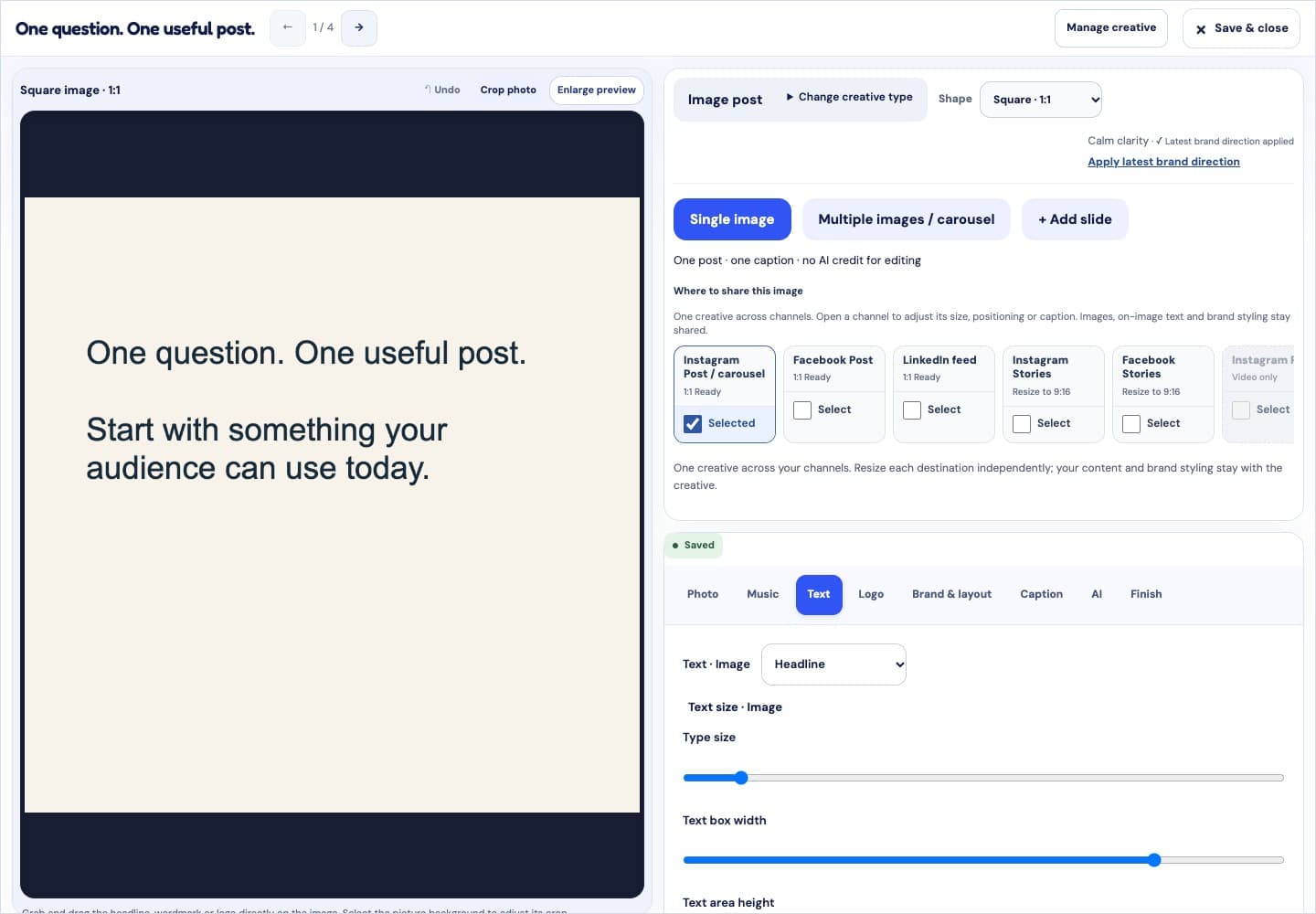Click the Undo arrow icon
This screenshot has width=1316, height=914.
click(x=427, y=90)
